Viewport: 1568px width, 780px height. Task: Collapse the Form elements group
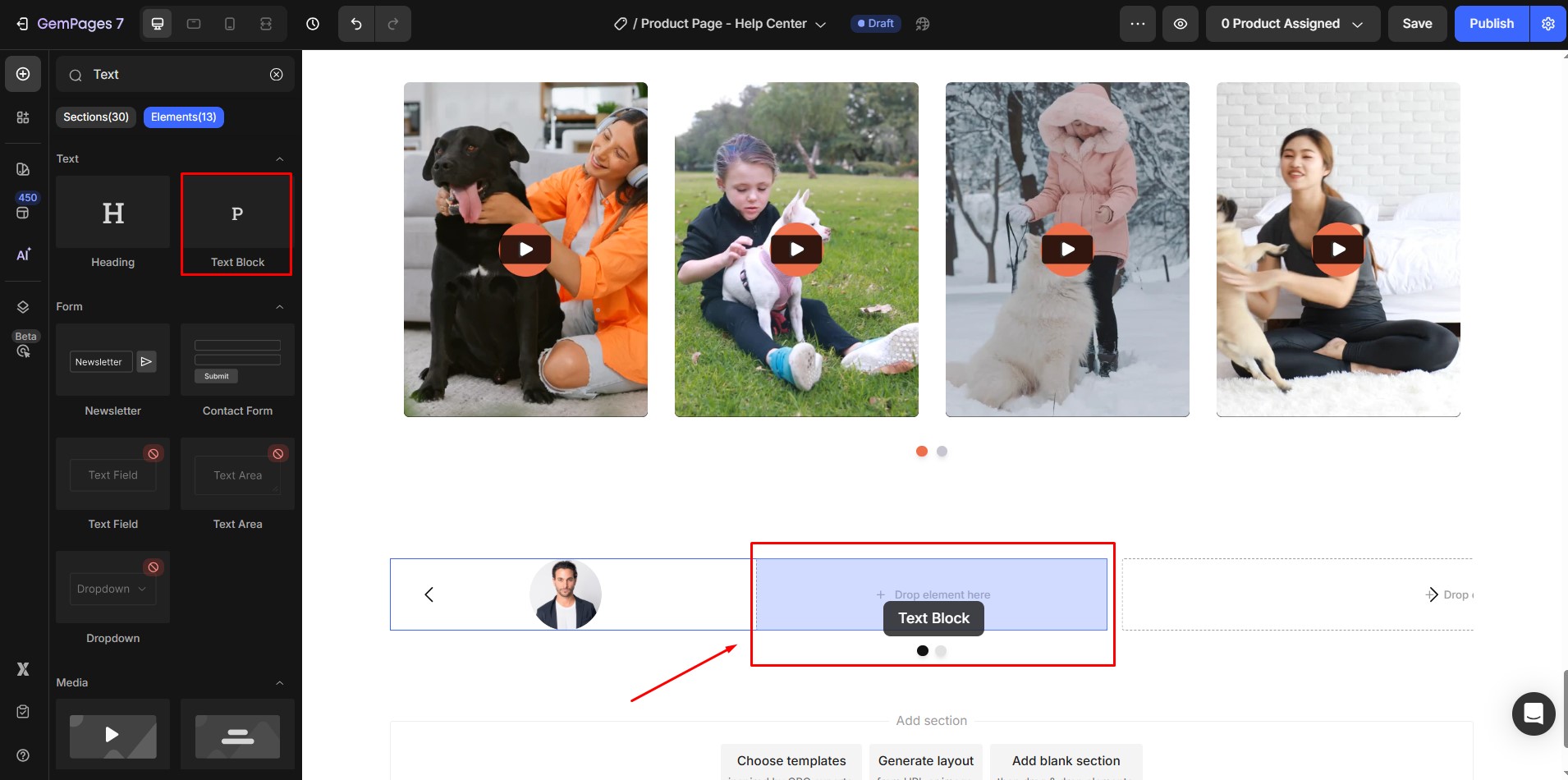(279, 307)
